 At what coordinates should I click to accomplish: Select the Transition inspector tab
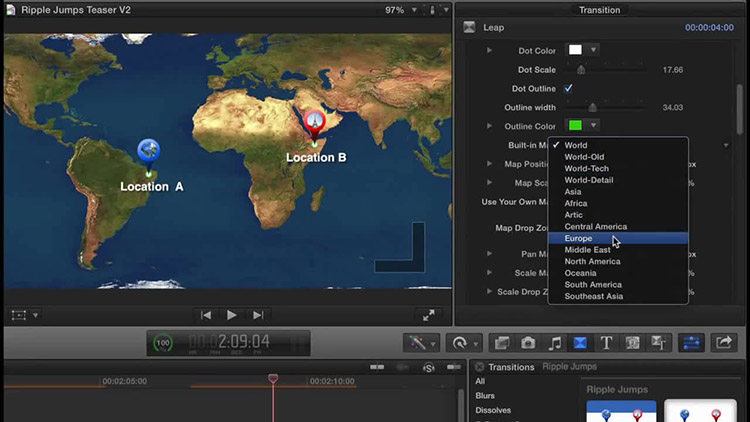click(599, 10)
